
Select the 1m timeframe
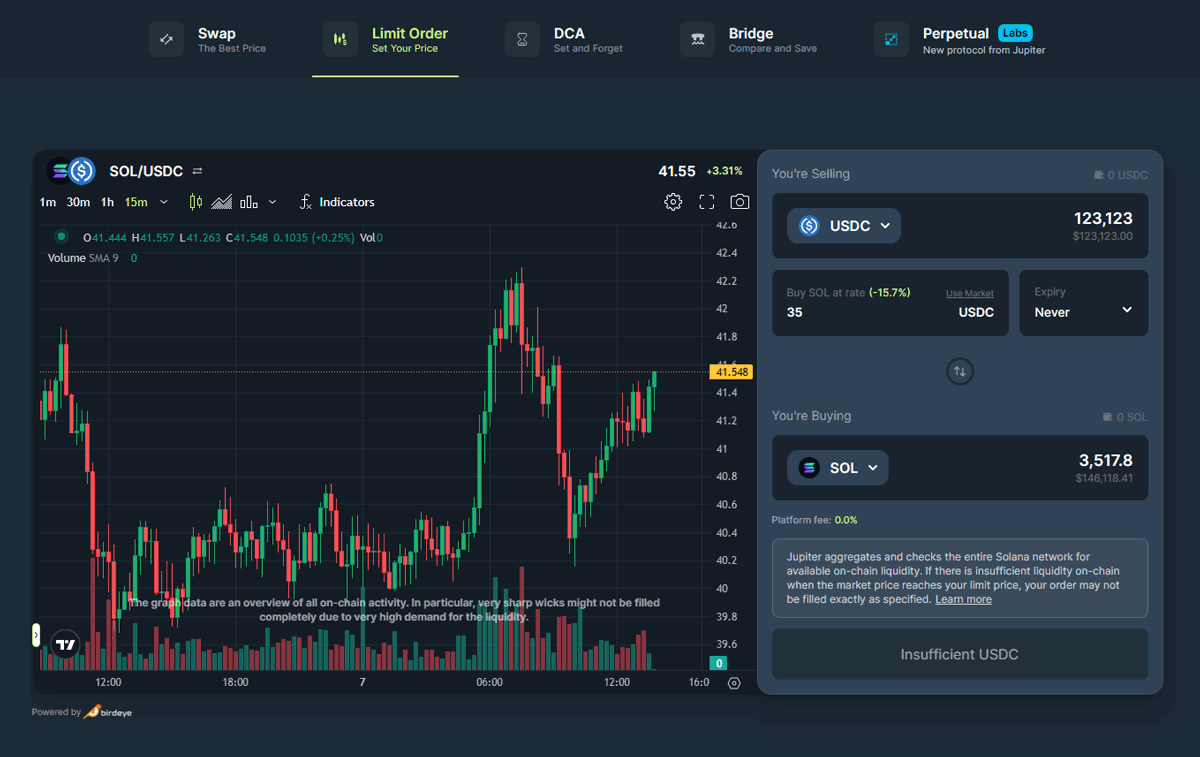(48, 202)
